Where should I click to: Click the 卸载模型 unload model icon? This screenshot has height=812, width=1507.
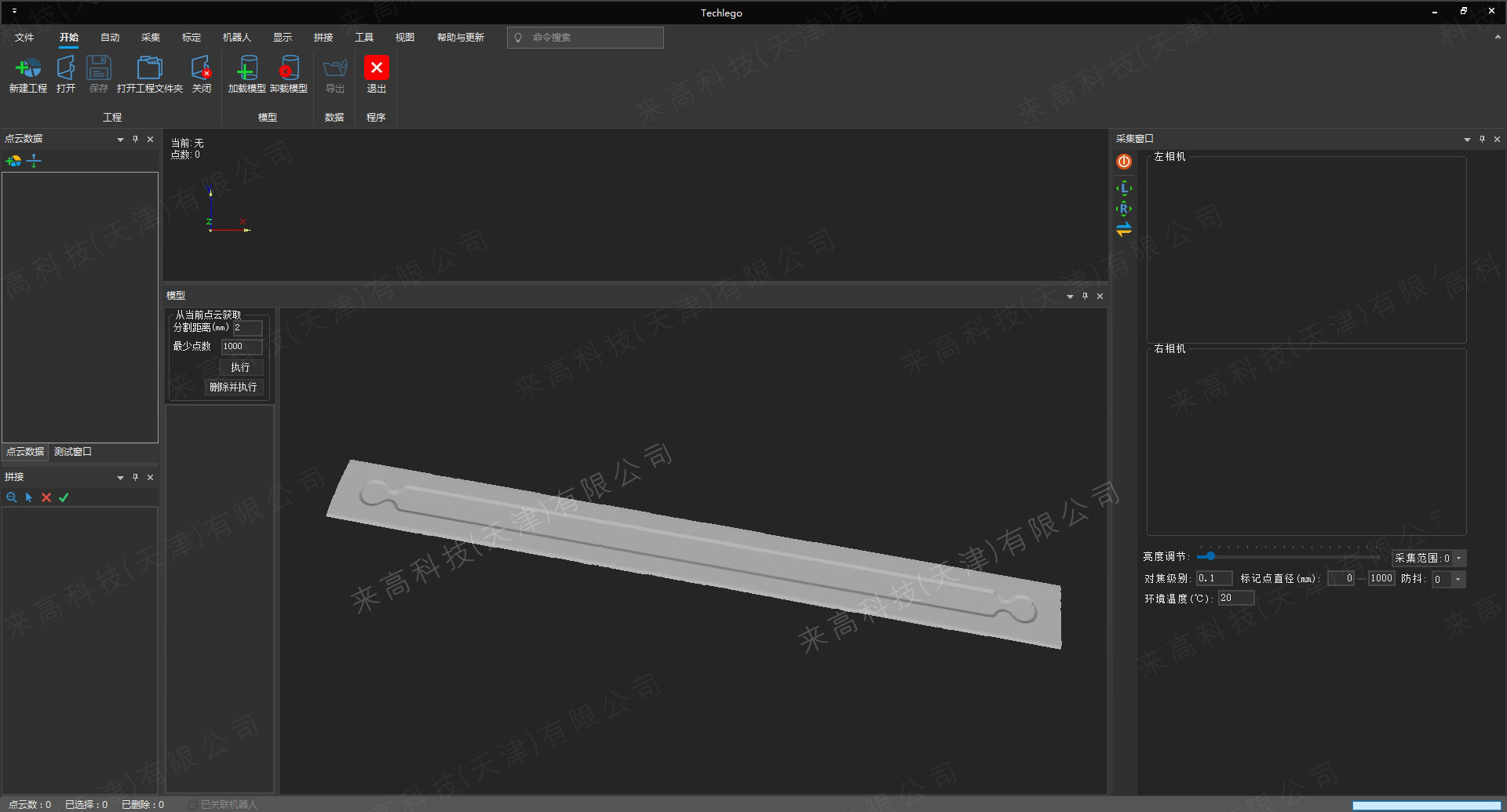[x=288, y=69]
